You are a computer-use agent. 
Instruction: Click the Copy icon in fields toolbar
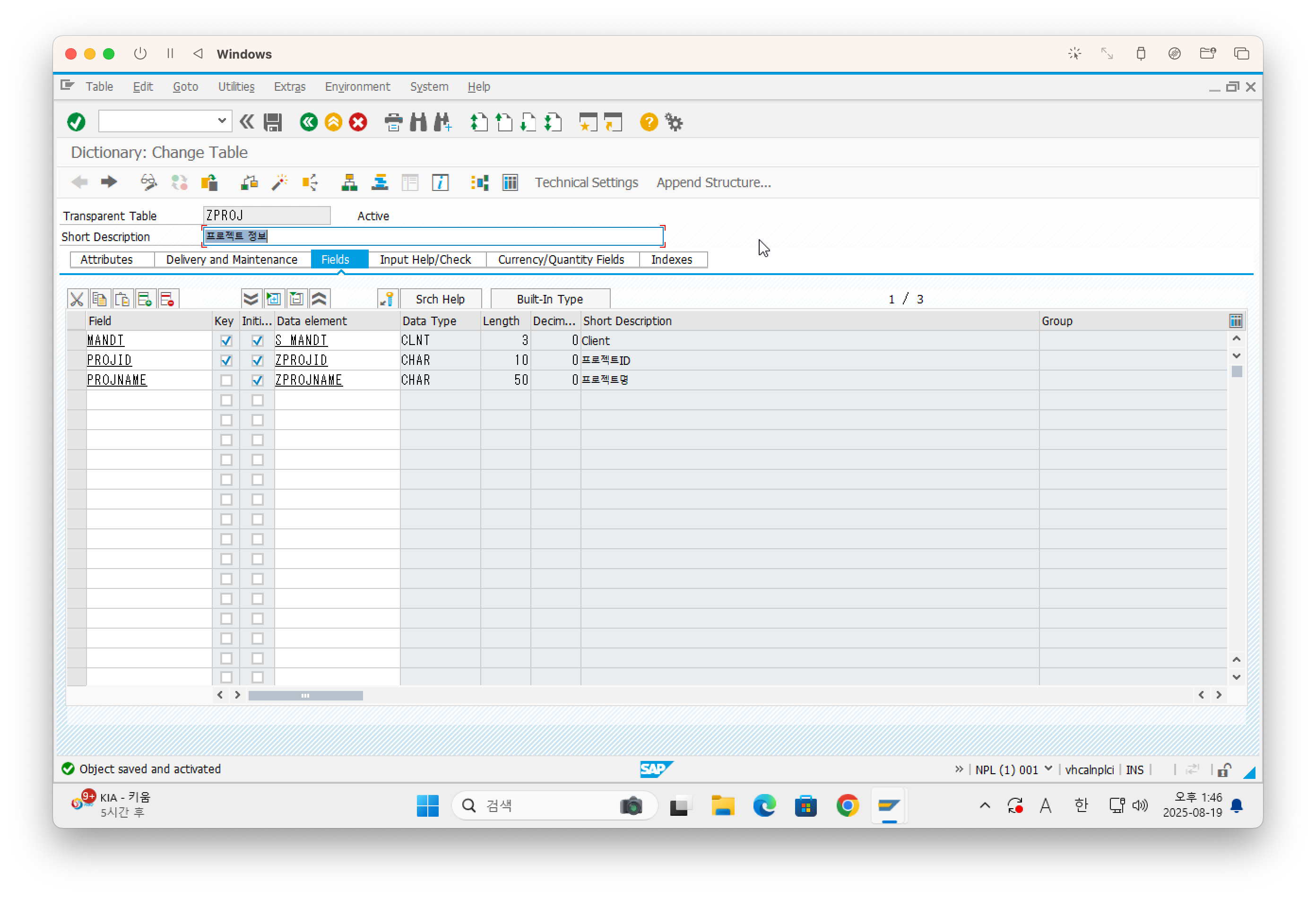pyautogui.click(x=100, y=299)
